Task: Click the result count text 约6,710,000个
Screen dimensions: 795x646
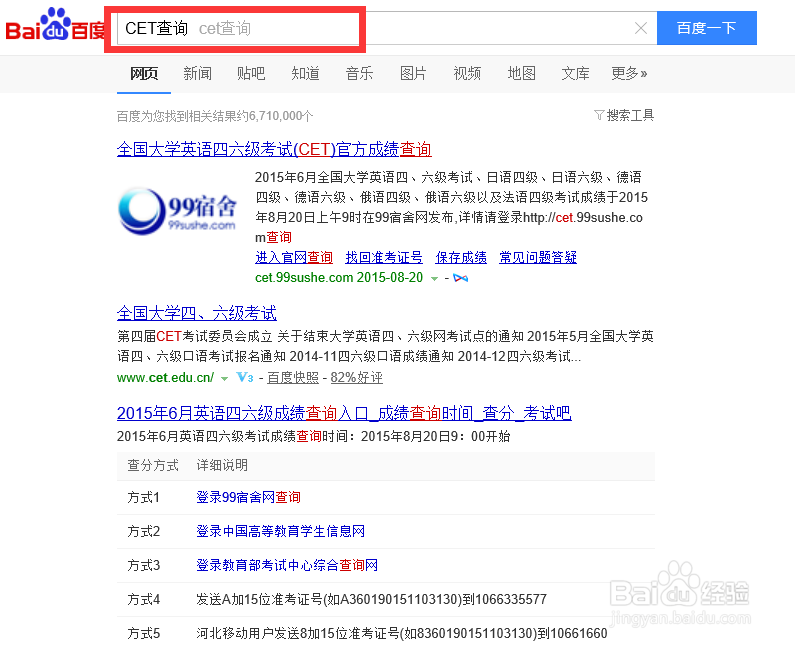Action: pos(275,116)
